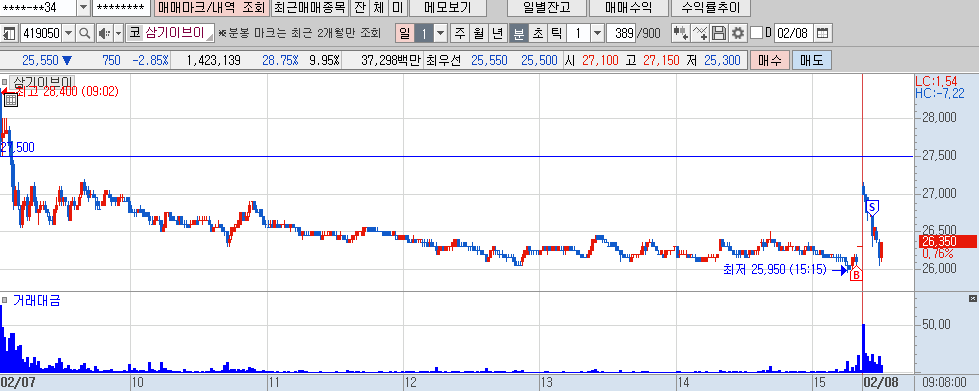Click the blue 매도 sell button
This screenshot has width=979, height=391.
811,61
